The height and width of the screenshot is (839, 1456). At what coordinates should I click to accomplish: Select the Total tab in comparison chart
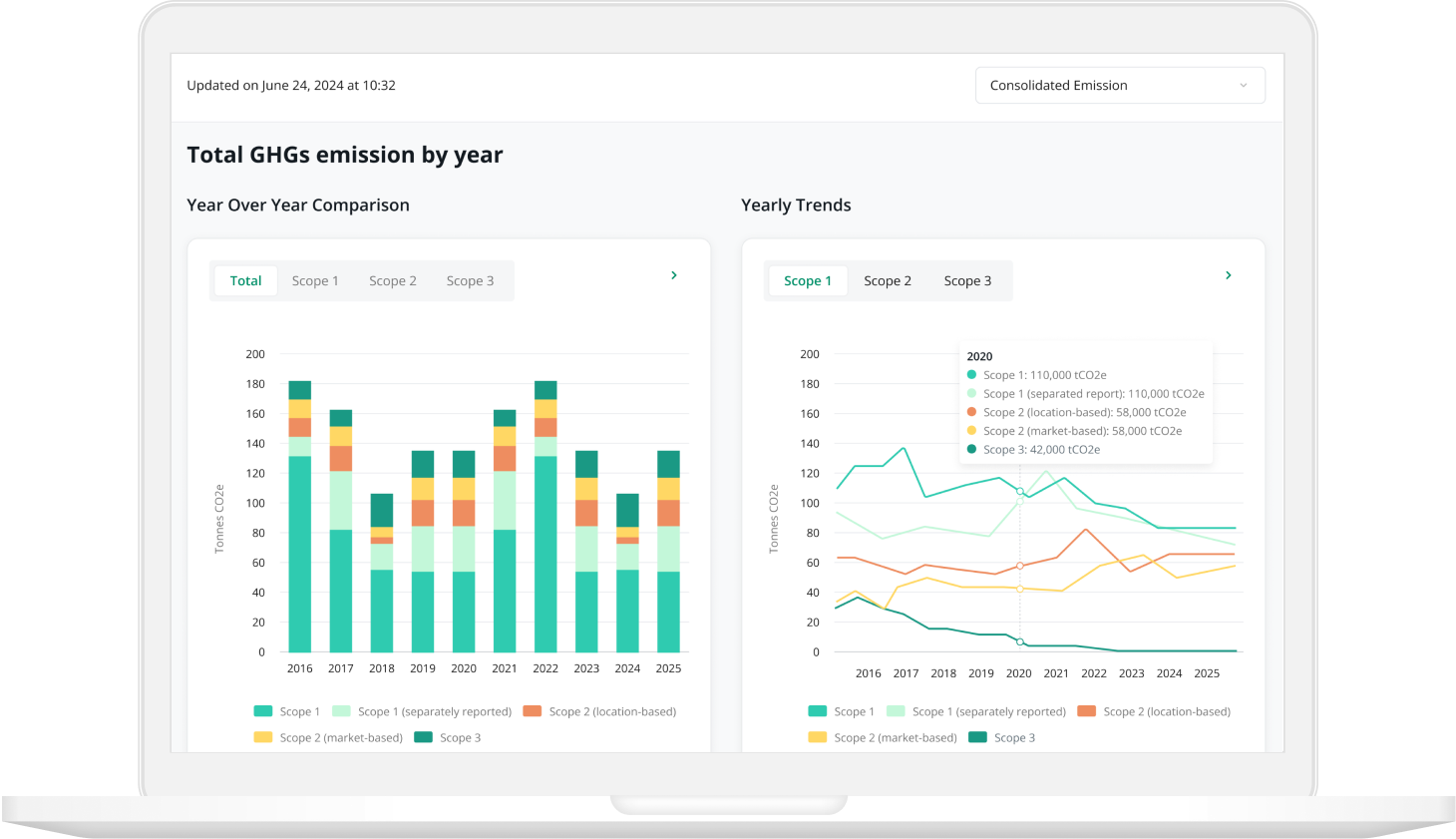[x=245, y=281]
